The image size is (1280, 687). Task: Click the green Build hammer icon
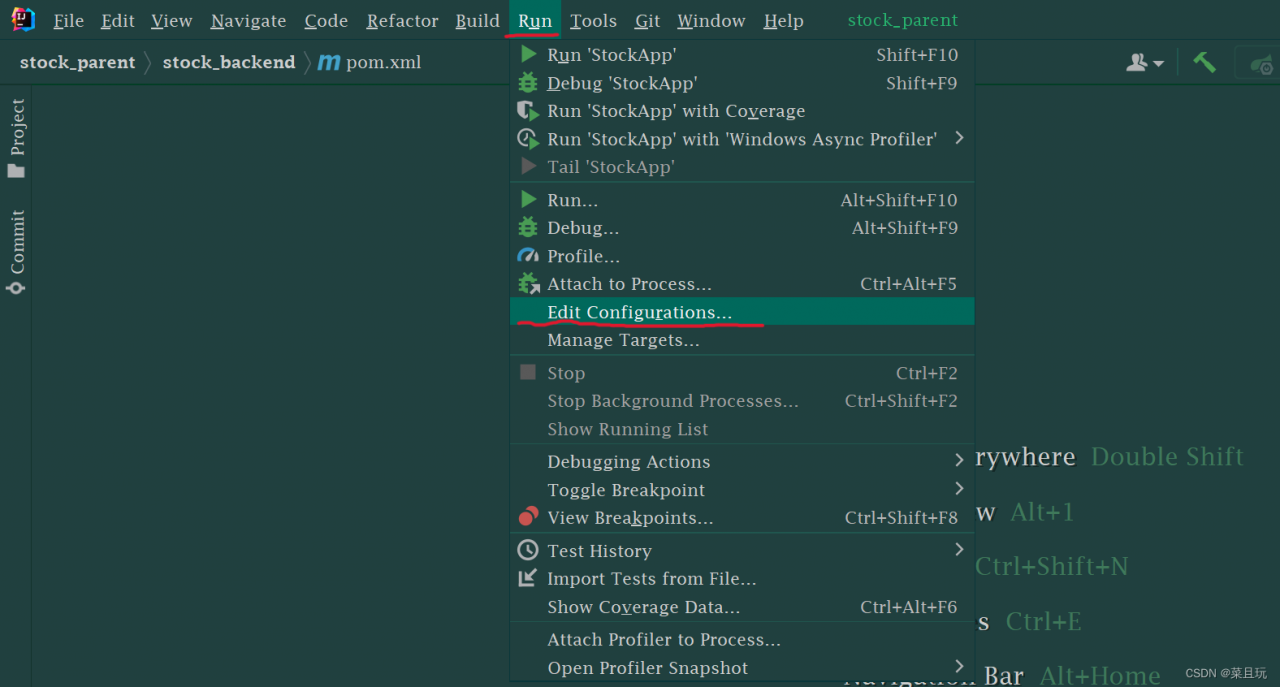[1204, 62]
